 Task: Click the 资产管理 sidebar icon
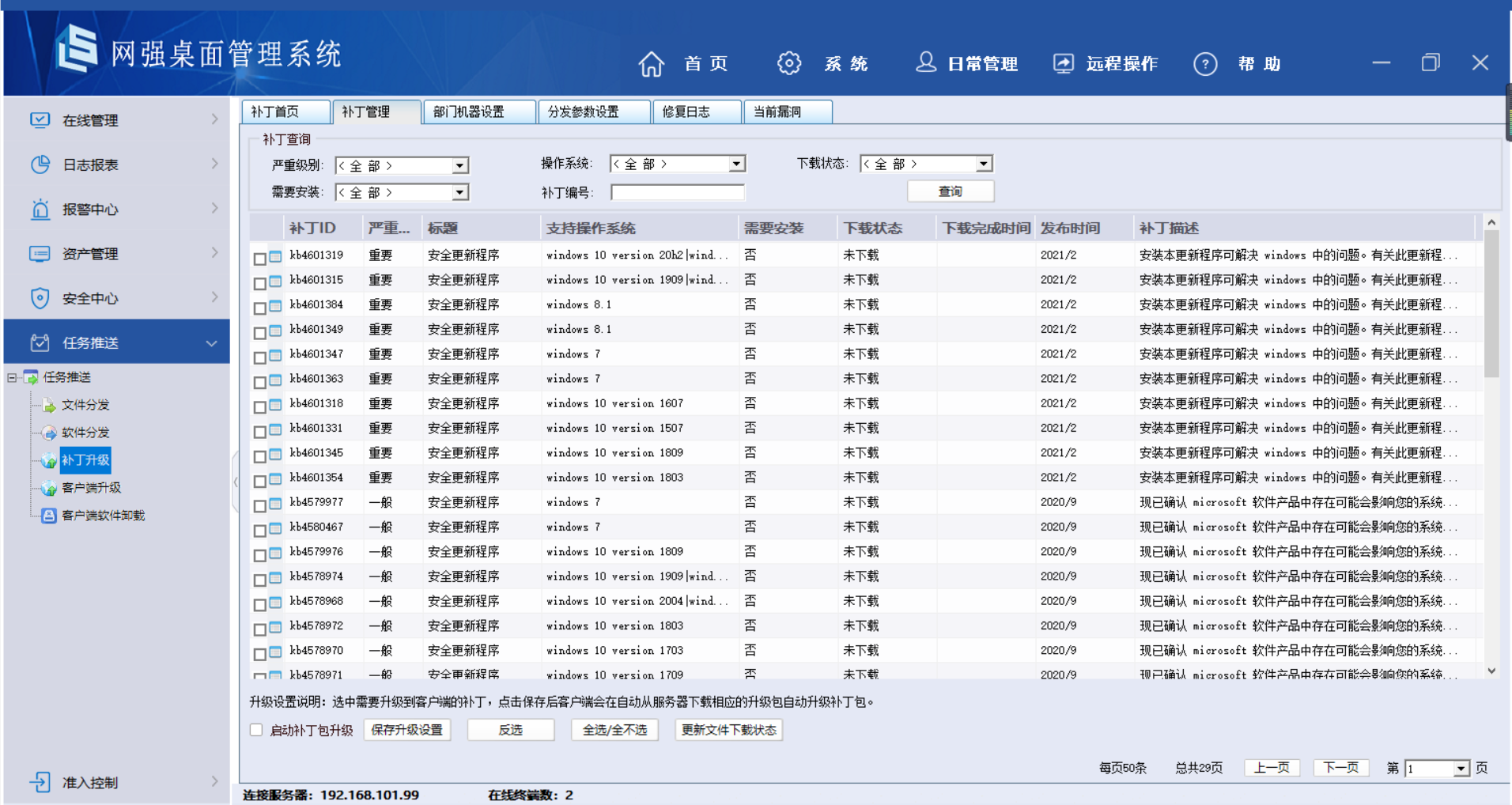(40, 254)
